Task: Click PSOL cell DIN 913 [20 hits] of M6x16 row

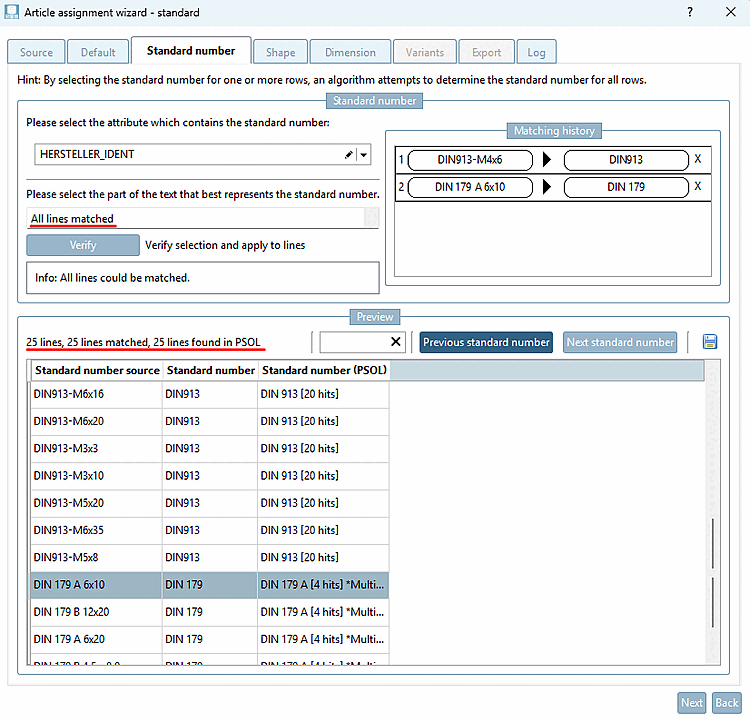Action: pos(323,394)
